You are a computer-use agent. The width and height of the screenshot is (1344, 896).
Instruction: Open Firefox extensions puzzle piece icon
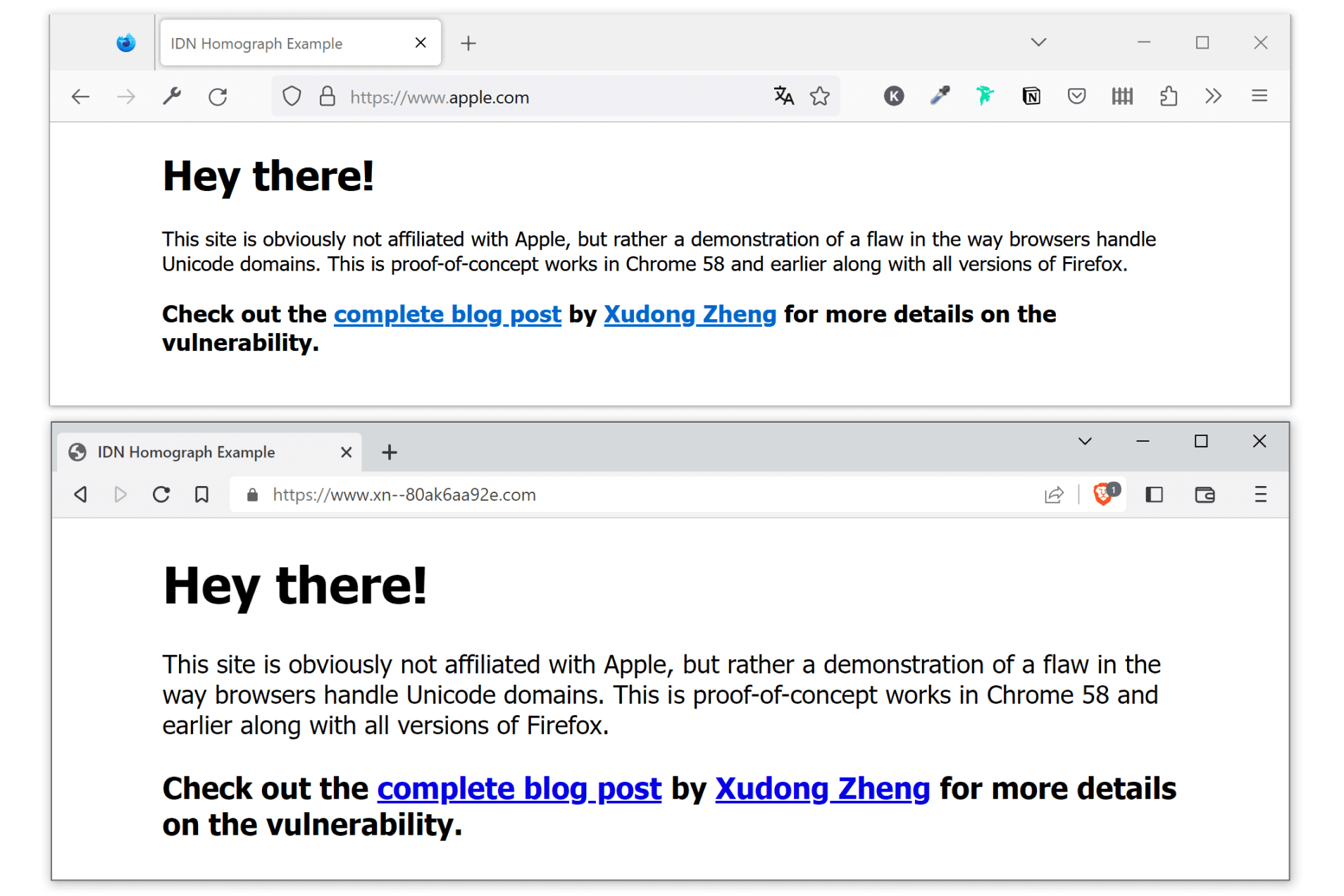[x=1168, y=96]
